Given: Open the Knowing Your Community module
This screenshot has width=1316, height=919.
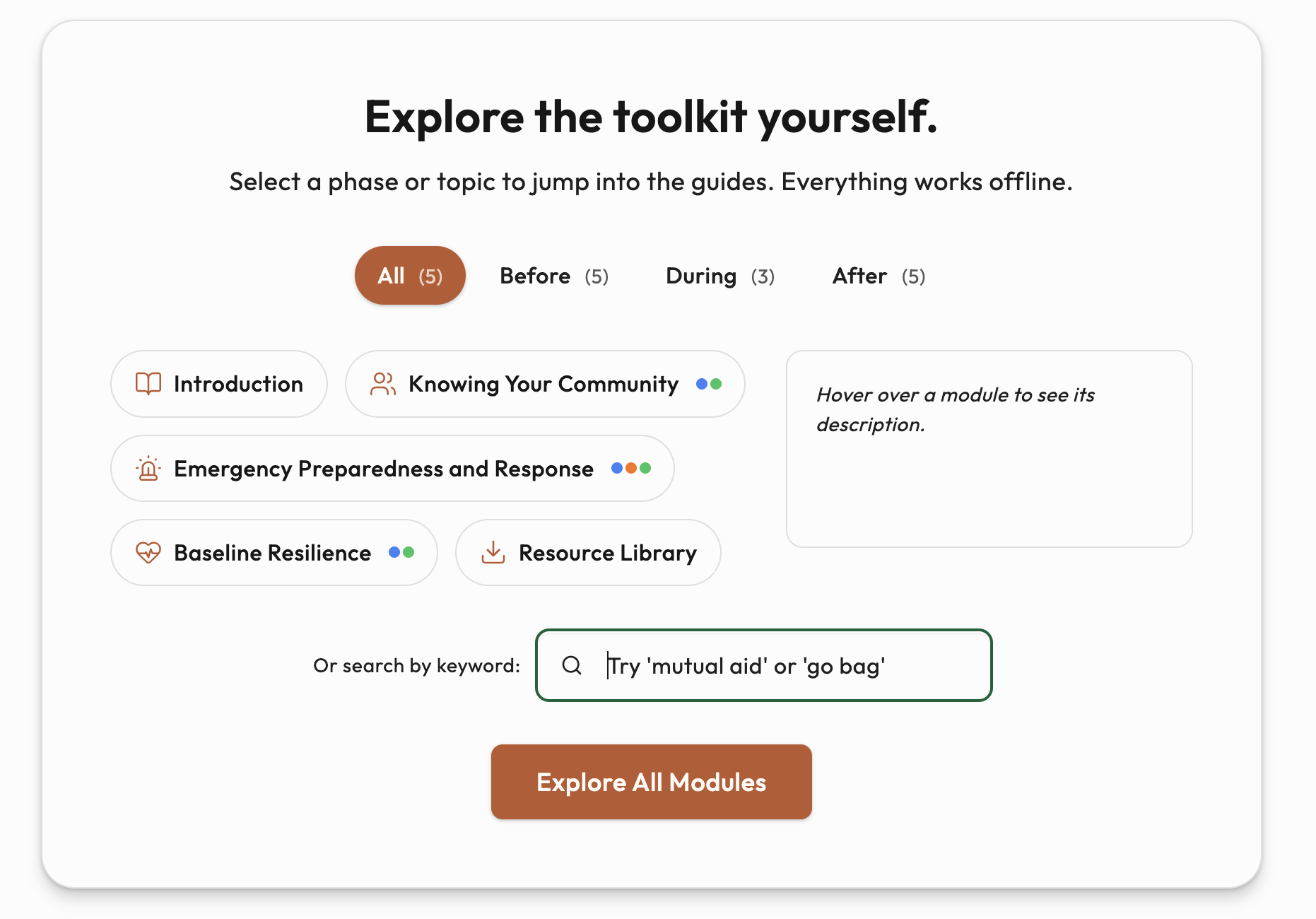Looking at the screenshot, I should (543, 384).
